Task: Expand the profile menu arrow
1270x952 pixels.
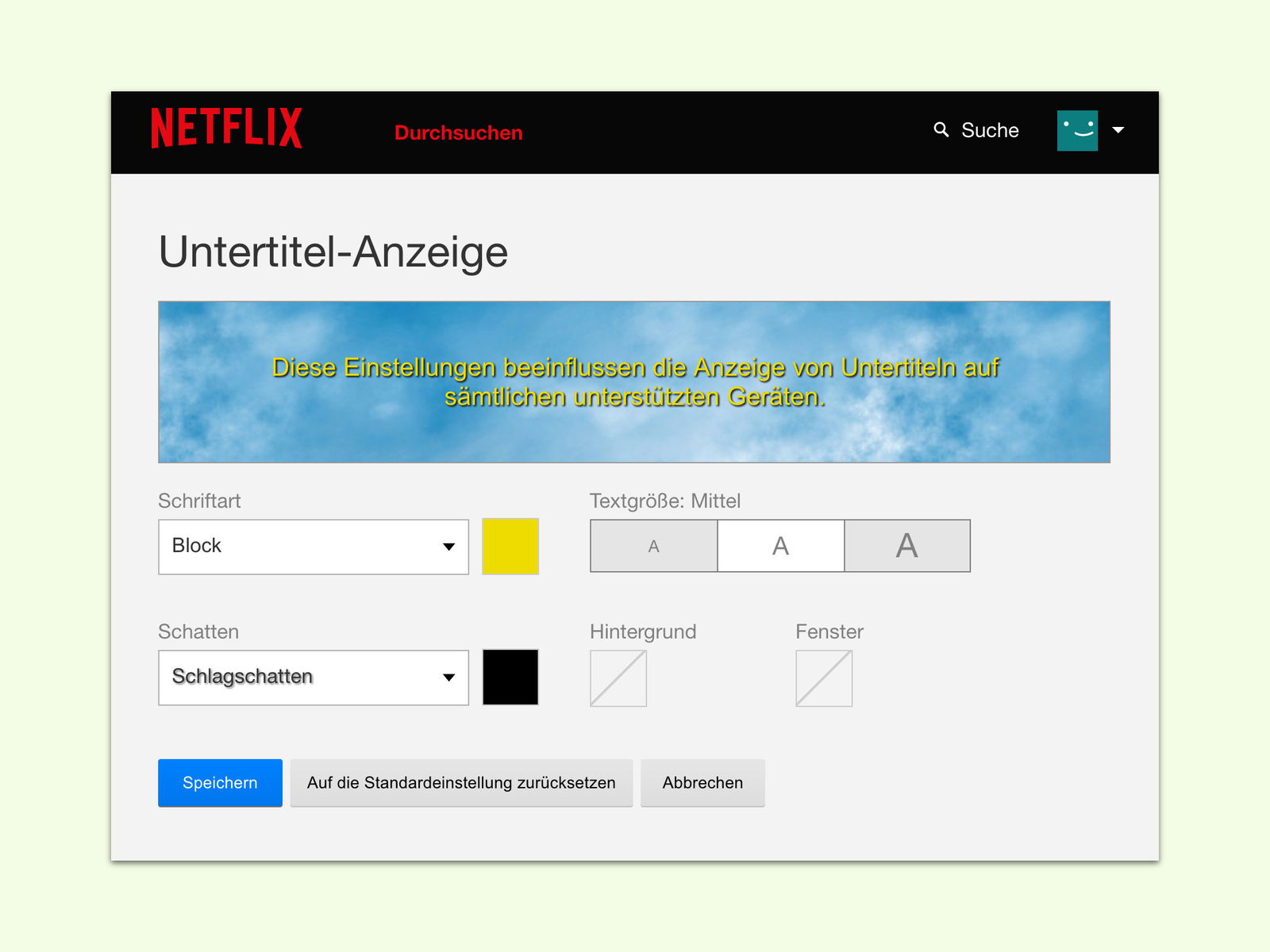Action: tap(1118, 130)
